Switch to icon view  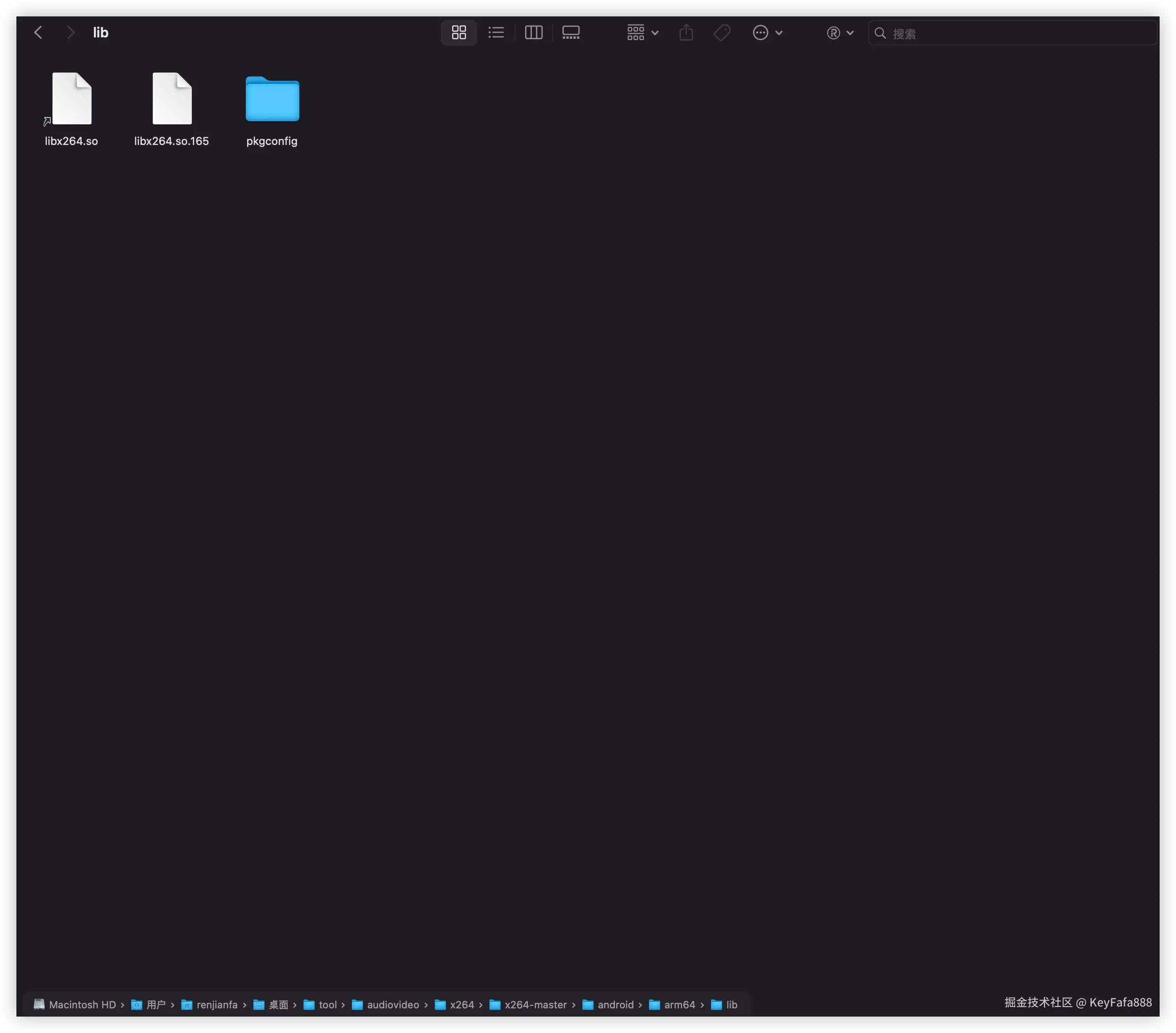(x=459, y=33)
